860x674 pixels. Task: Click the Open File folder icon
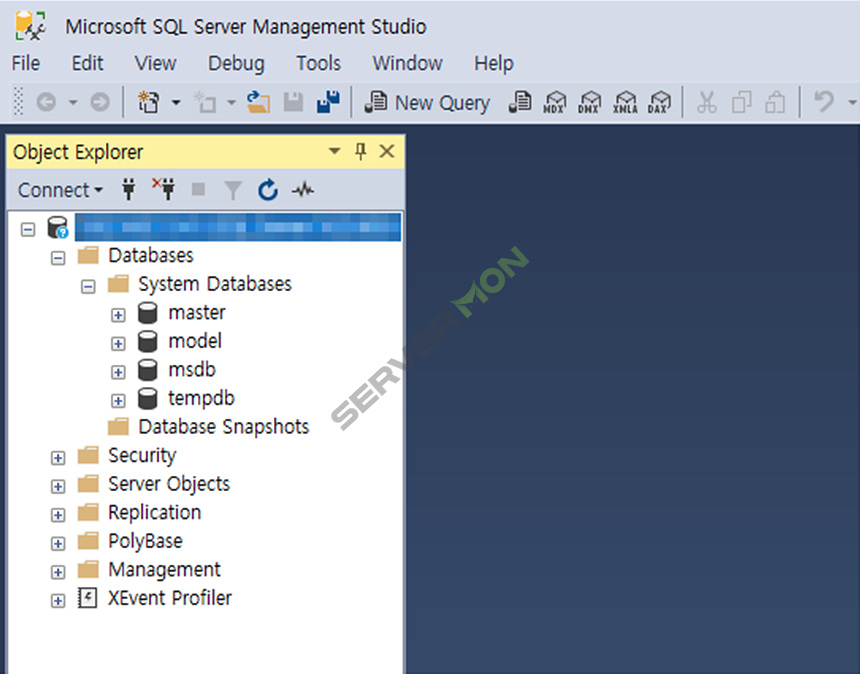tap(258, 102)
